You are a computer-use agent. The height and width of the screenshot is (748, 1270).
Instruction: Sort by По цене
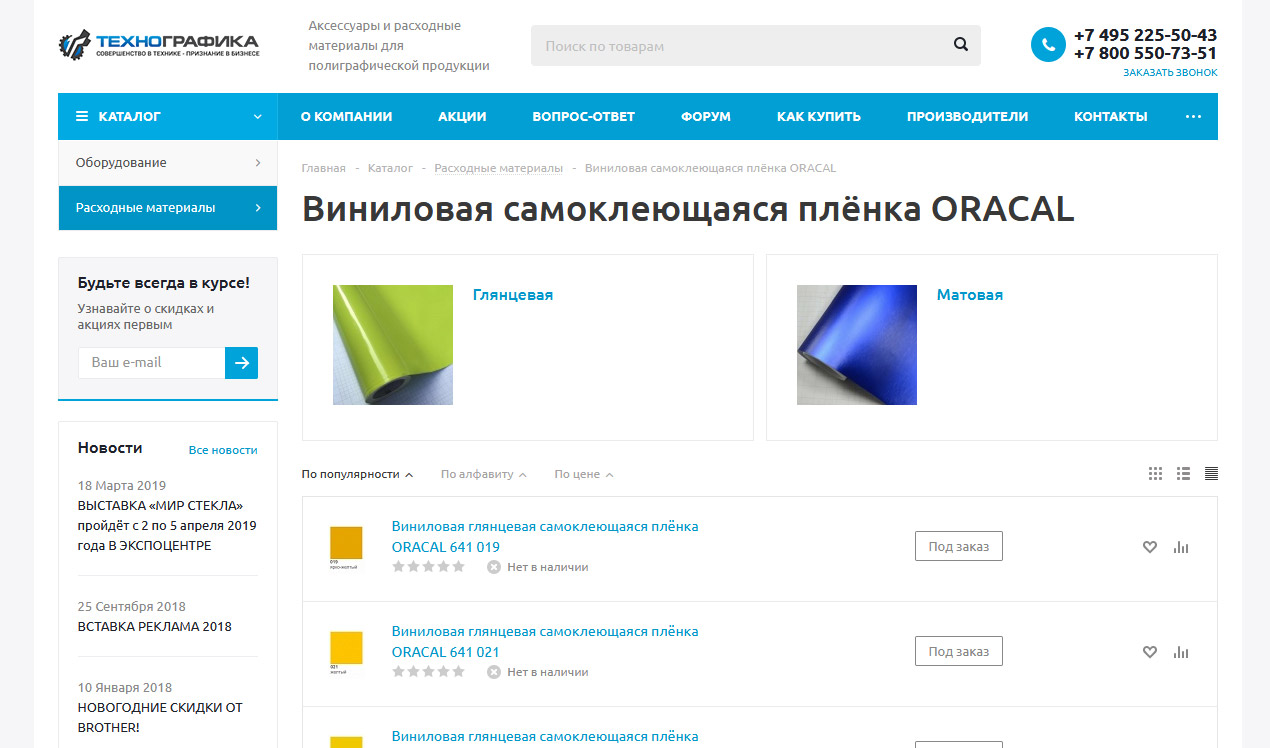tap(584, 474)
